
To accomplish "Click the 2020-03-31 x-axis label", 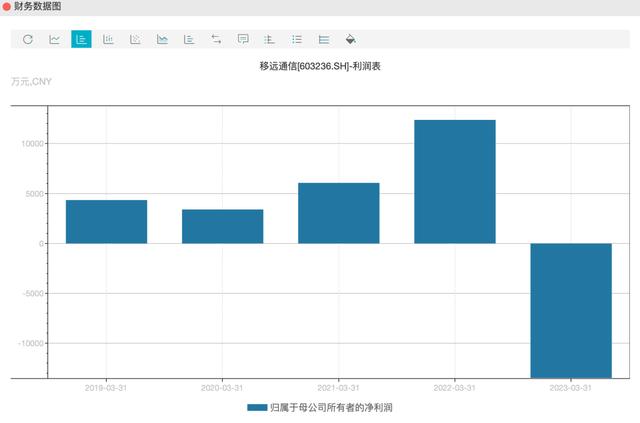I will (222, 388).
